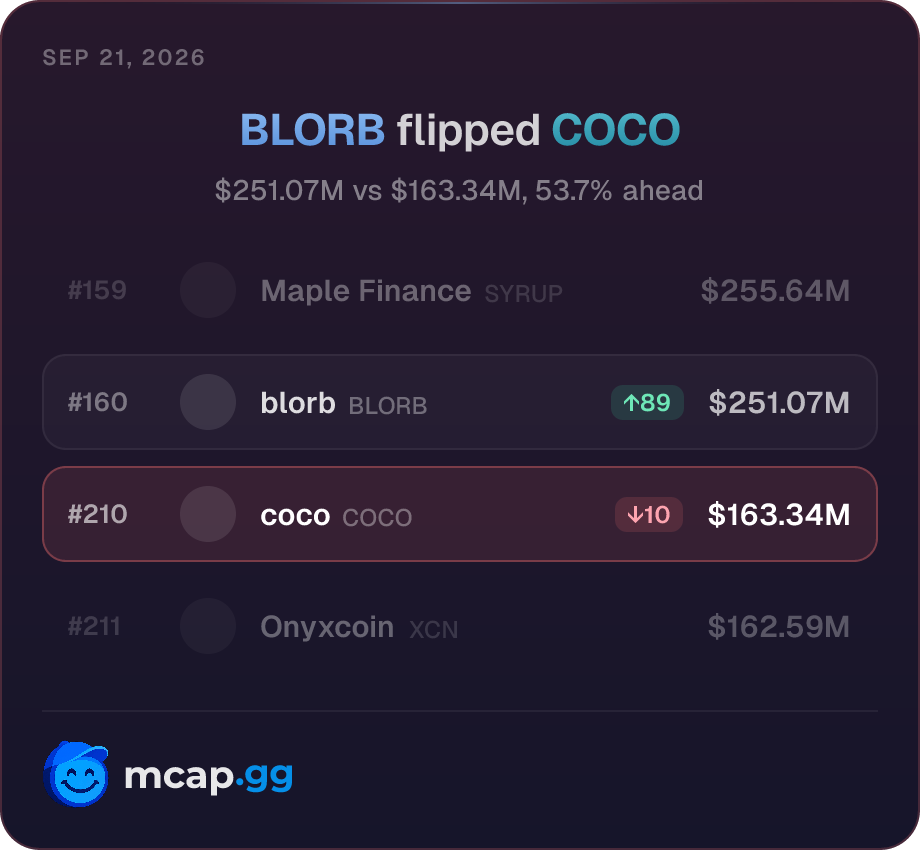This screenshot has height=850, width=920.
Task: Click the red down 10 rank badge
Action: click(649, 514)
